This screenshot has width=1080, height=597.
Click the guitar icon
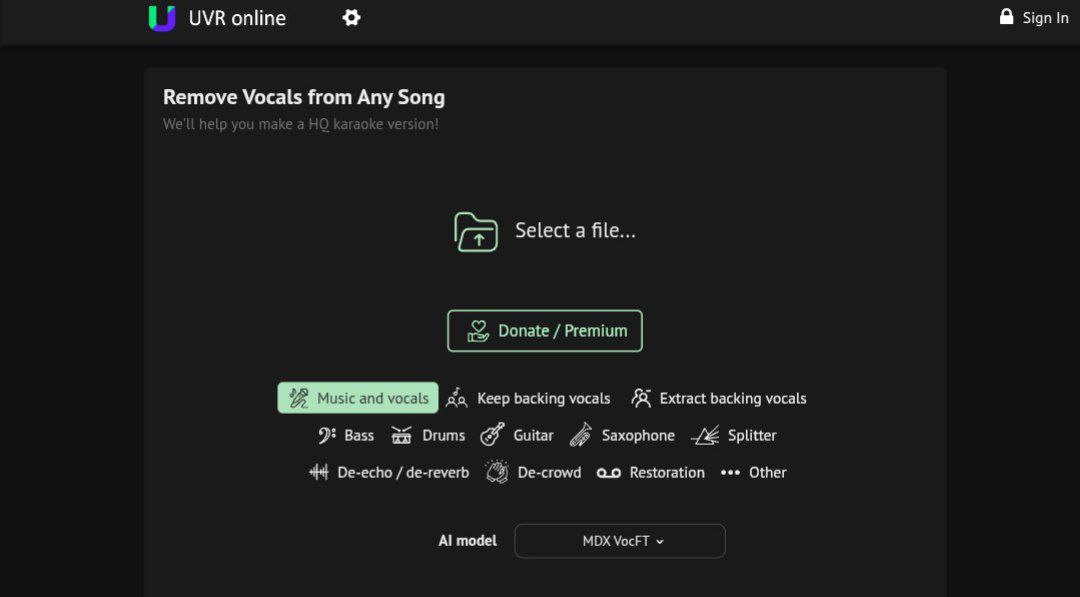coord(492,435)
